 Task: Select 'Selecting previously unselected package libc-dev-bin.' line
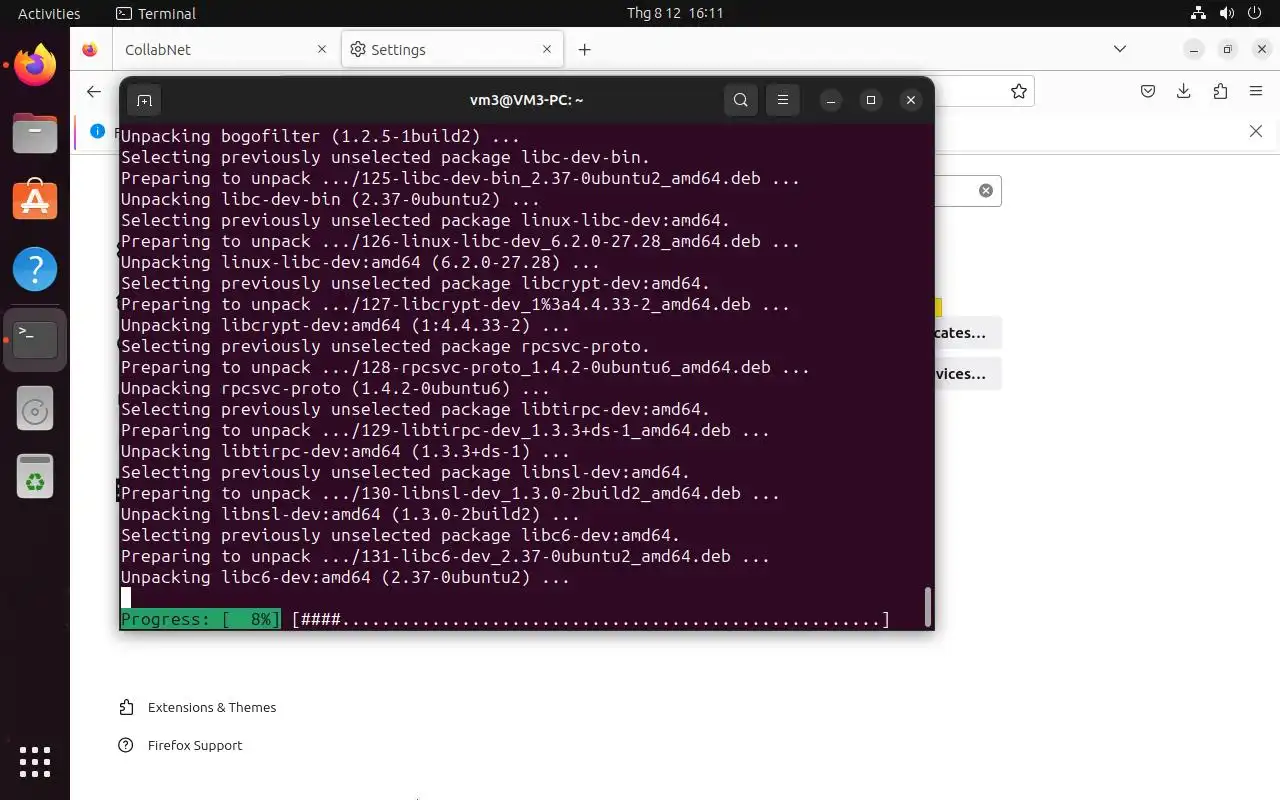click(x=385, y=157)
